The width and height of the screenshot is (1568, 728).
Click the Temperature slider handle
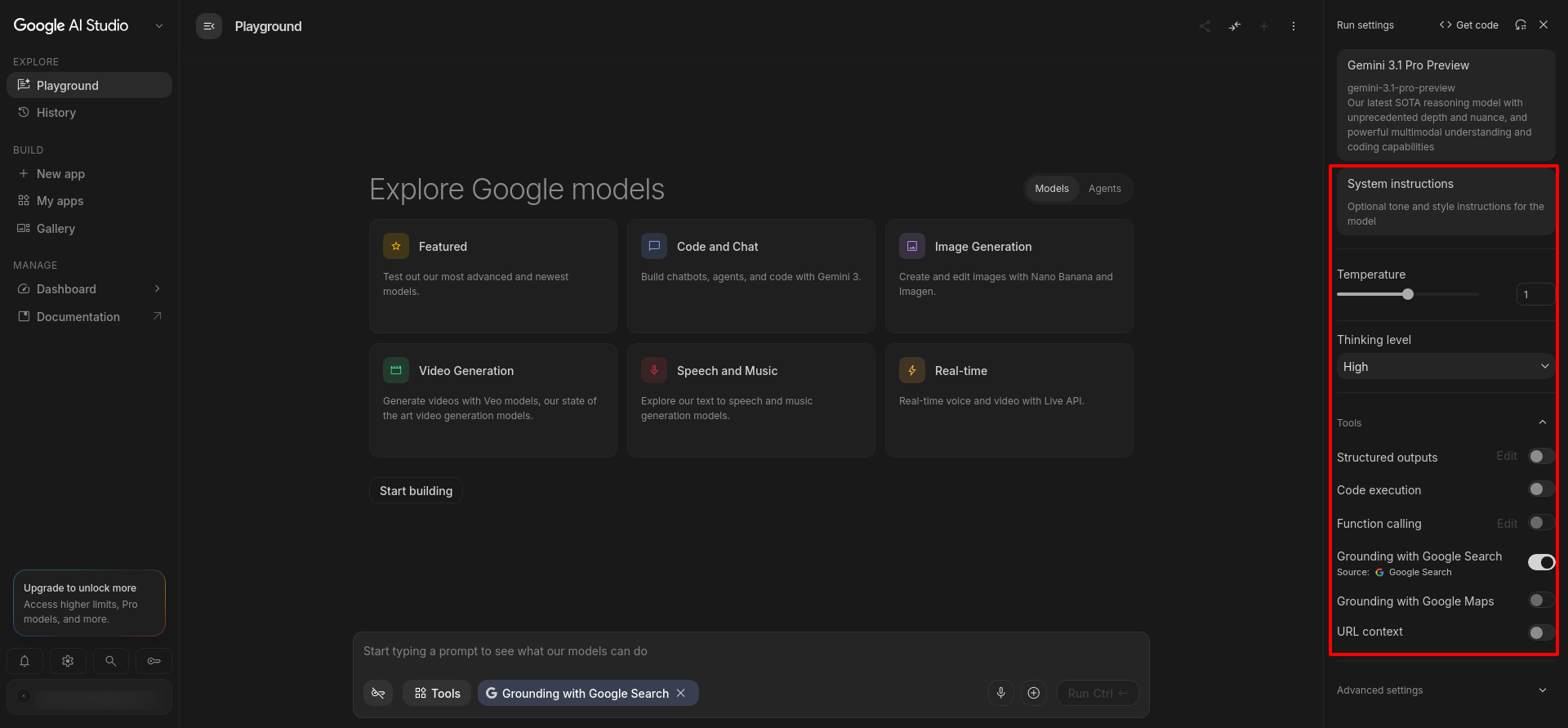pyautogui.click(x=1408, y=294)
